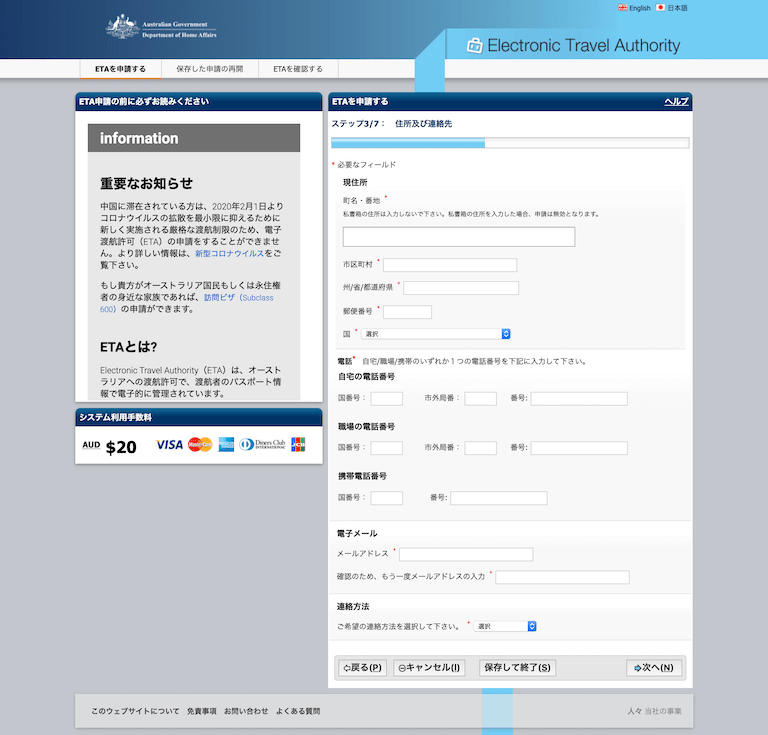This screenshot has height=735, width=768.
Task: Click the Diners Club logo
Action: click(262, 445)
